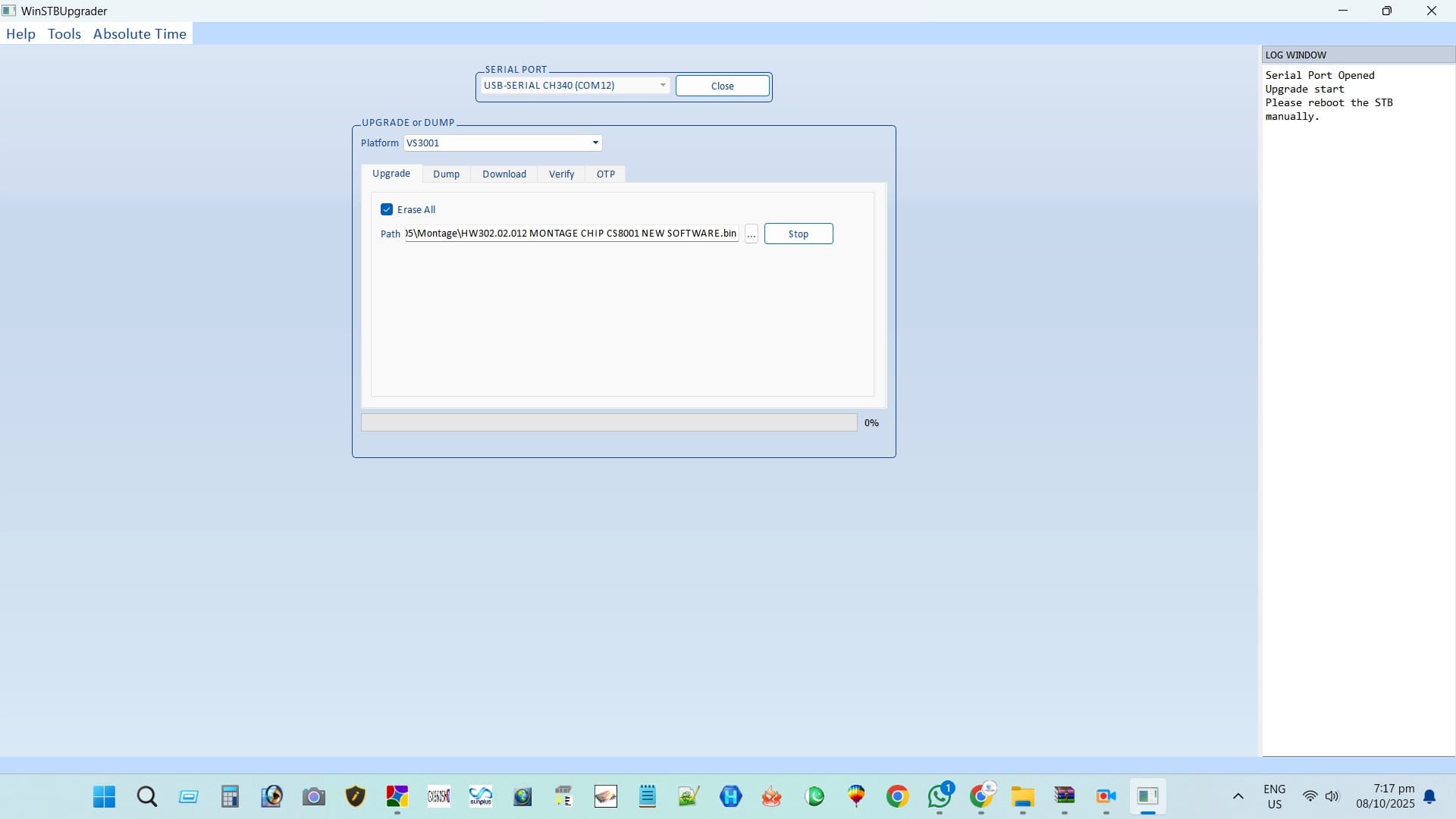Open the screen recorder app
Viewport: 1456px width, 819px height.
[x=1106, y=797]
